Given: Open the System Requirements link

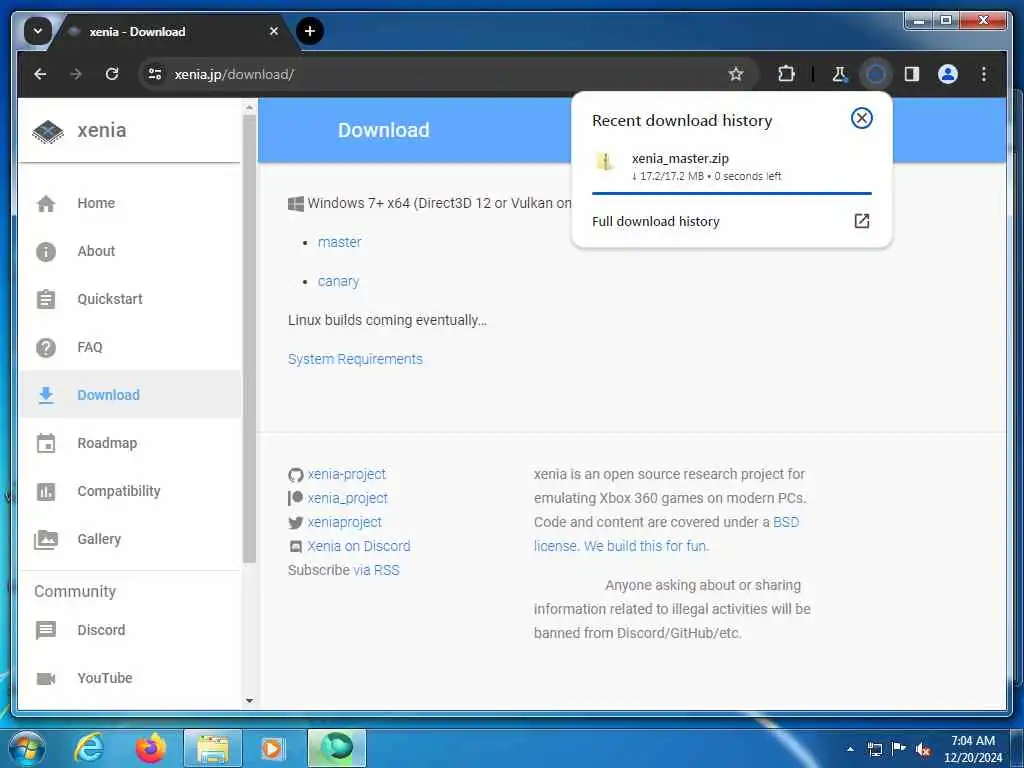Looking at the screenshot, I should pyautogui.click(x=355, y=359).
